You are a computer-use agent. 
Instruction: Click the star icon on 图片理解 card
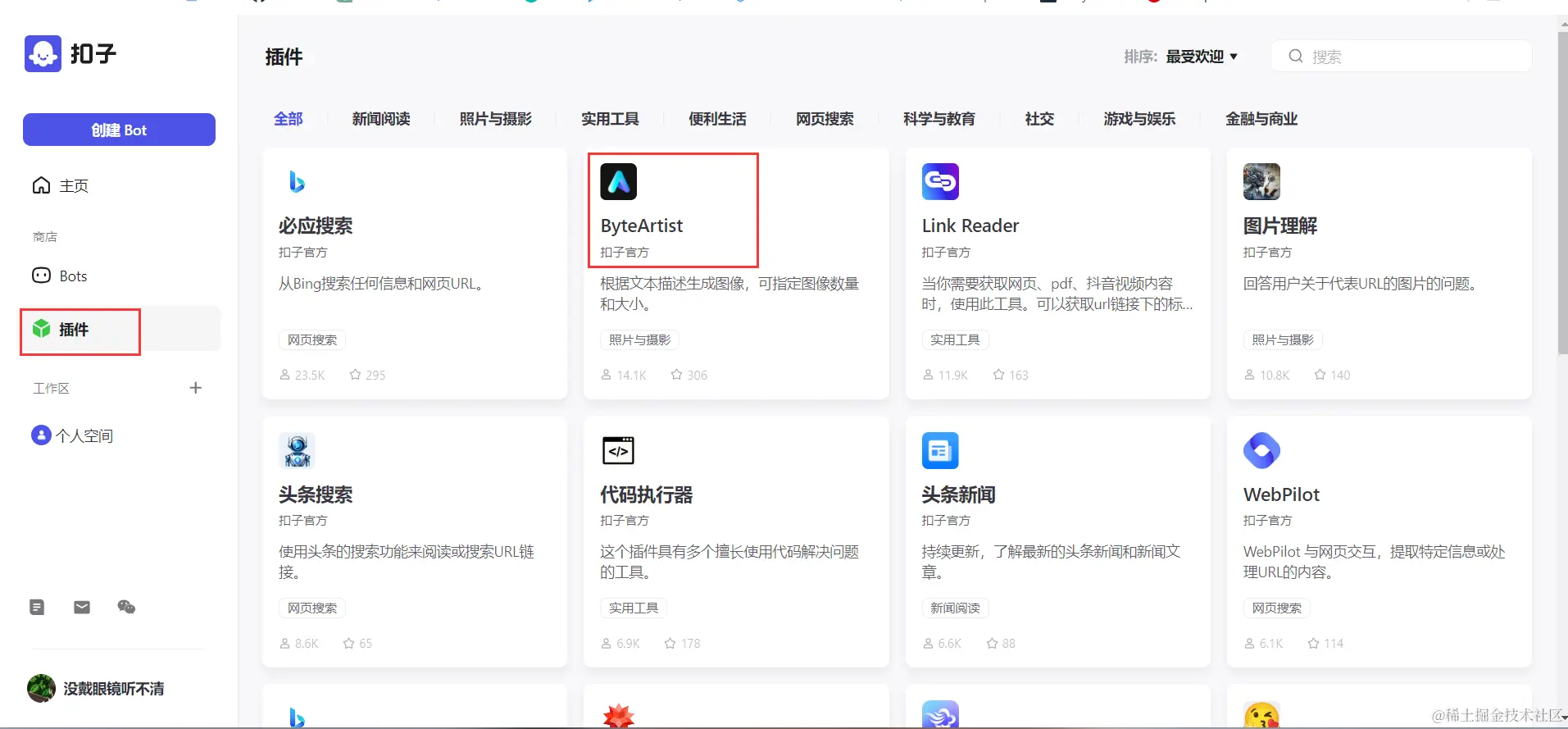(1320, 375)
